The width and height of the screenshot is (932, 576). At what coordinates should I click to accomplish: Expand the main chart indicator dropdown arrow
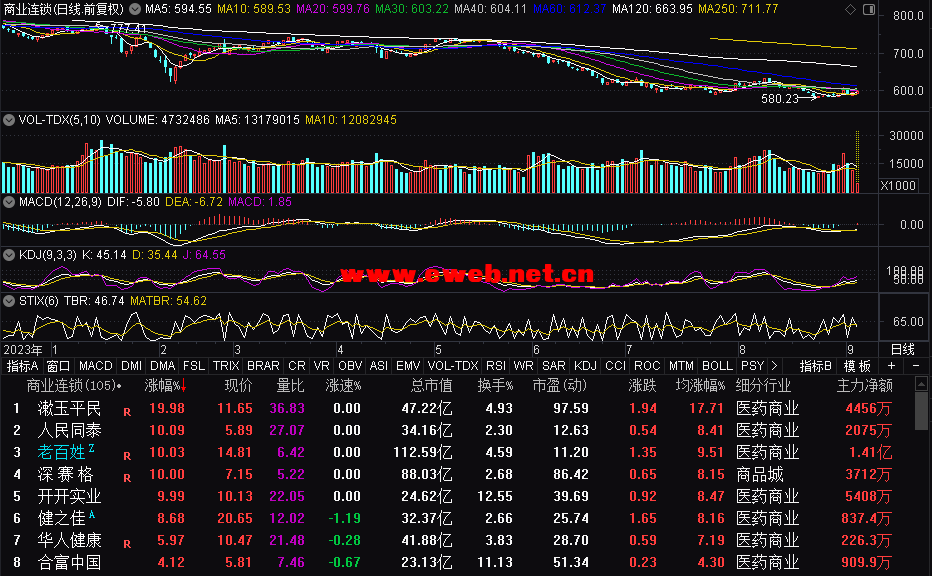click(136, 9)
